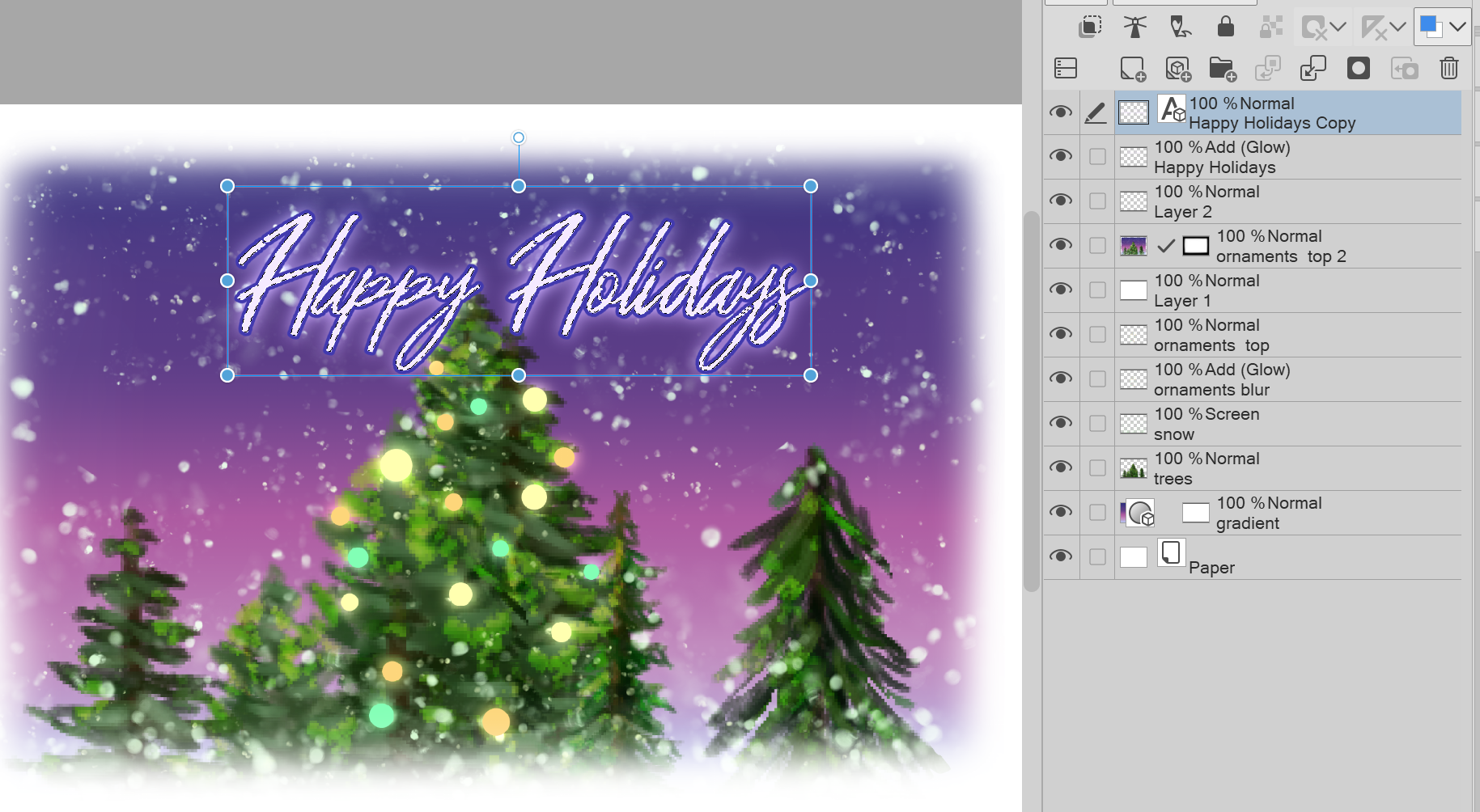This screenshot has height=812, width=1480.
Task: Click pen editing icon on Happy Holidays Copy
Action: 1096,112
